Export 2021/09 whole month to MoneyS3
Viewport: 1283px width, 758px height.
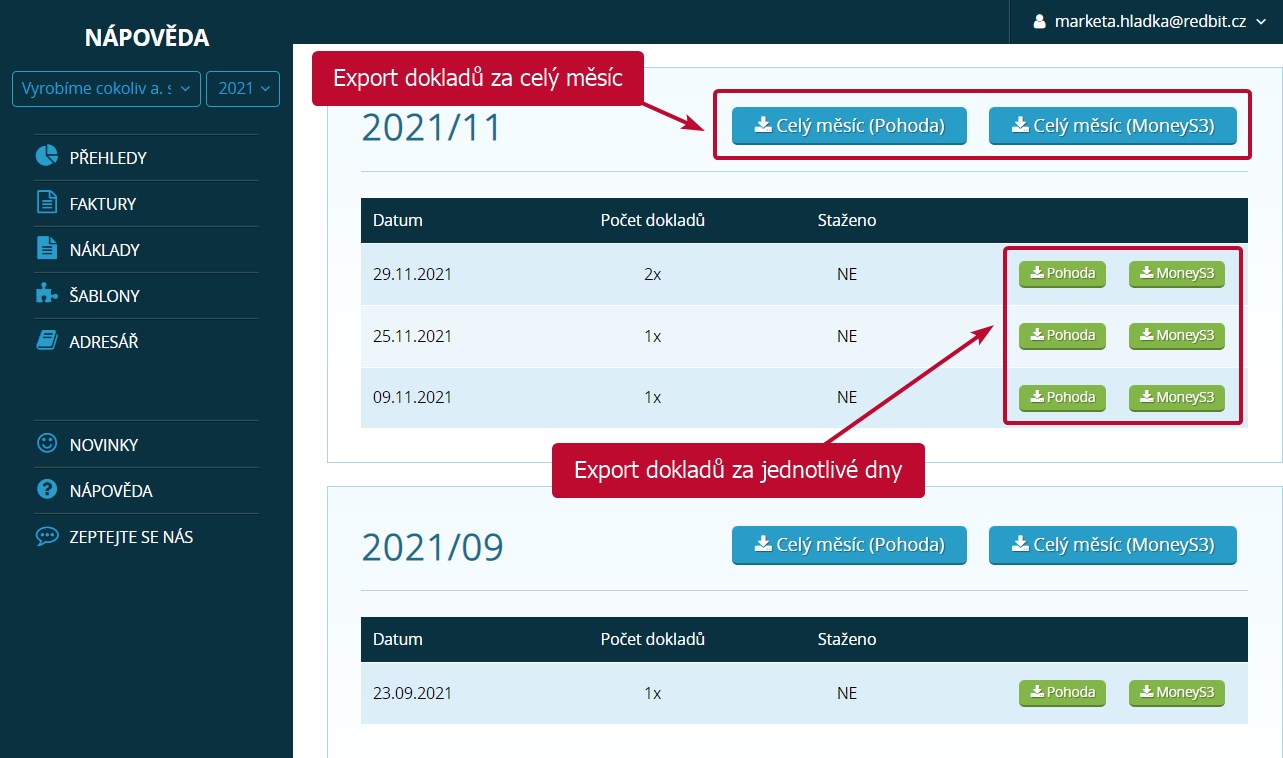pos(1113,545)
